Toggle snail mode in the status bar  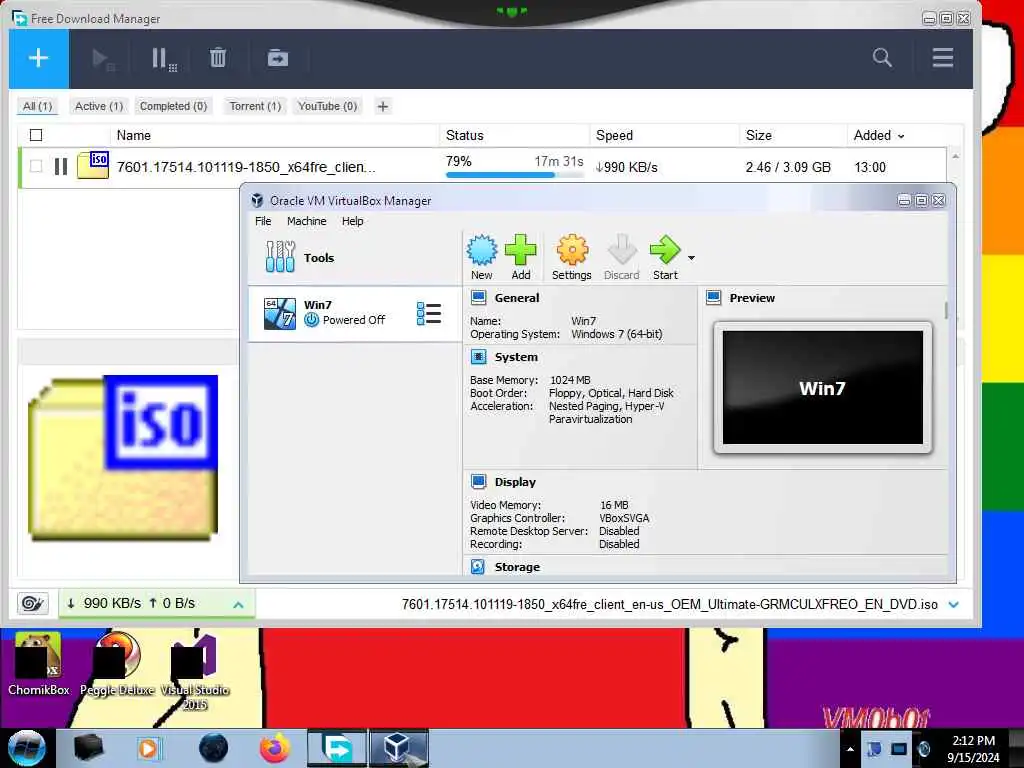coord(33,603)
